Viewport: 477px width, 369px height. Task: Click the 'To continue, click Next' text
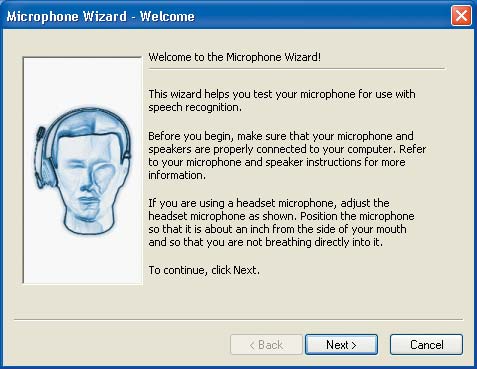point(204,270)
